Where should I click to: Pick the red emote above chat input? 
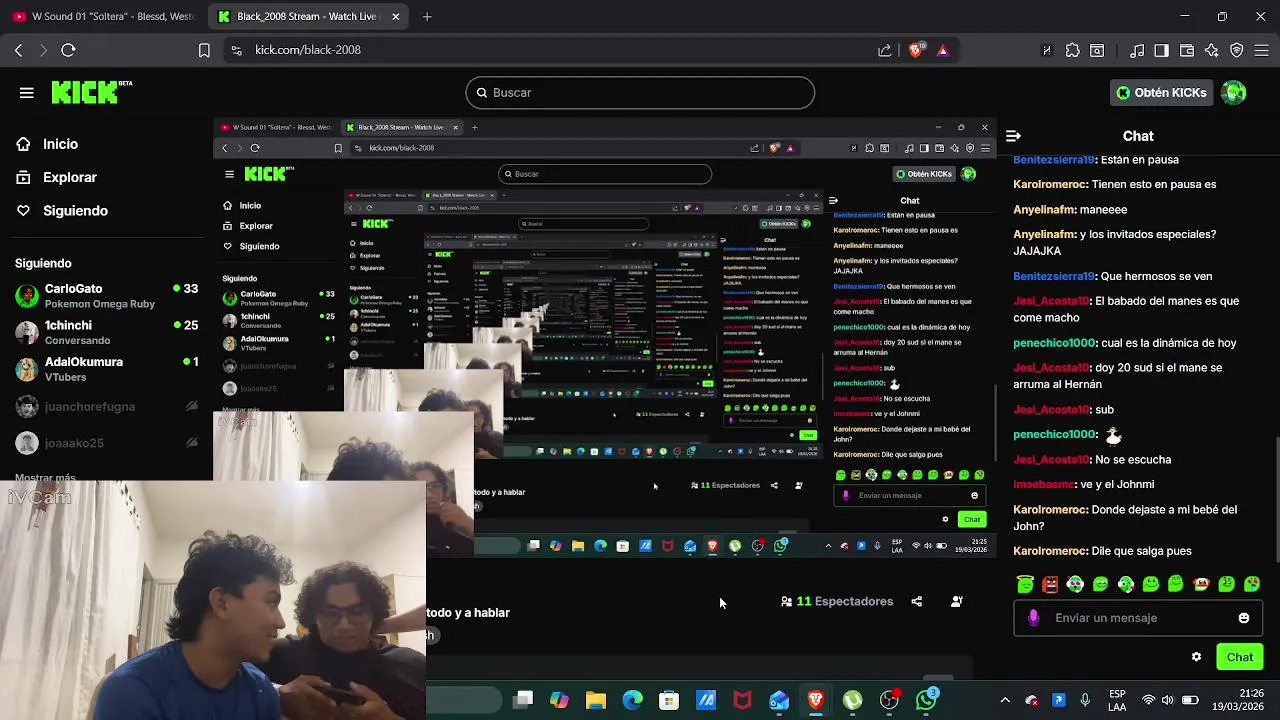[x=1050, y=584]
